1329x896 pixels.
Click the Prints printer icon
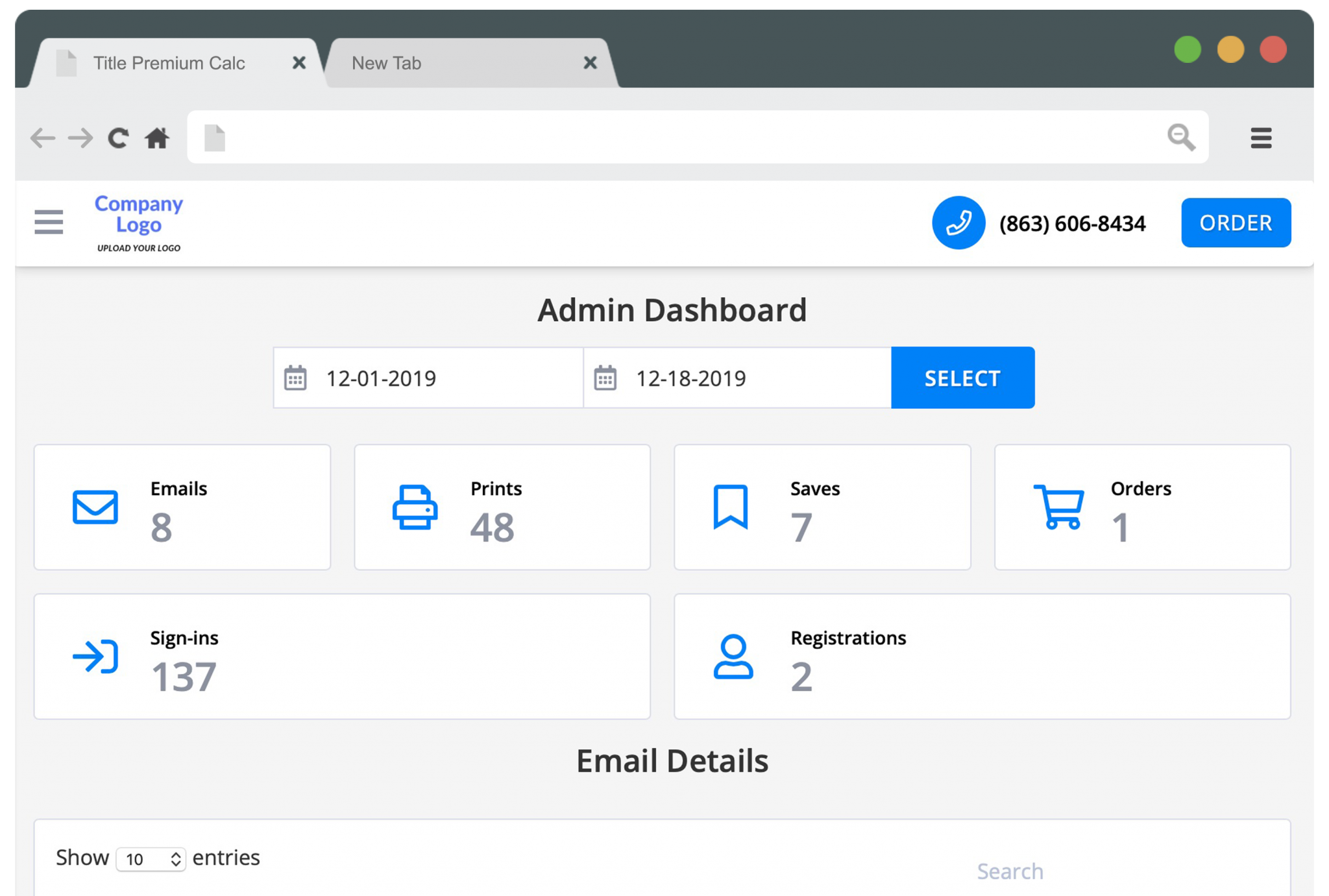(x=415, y=507)
